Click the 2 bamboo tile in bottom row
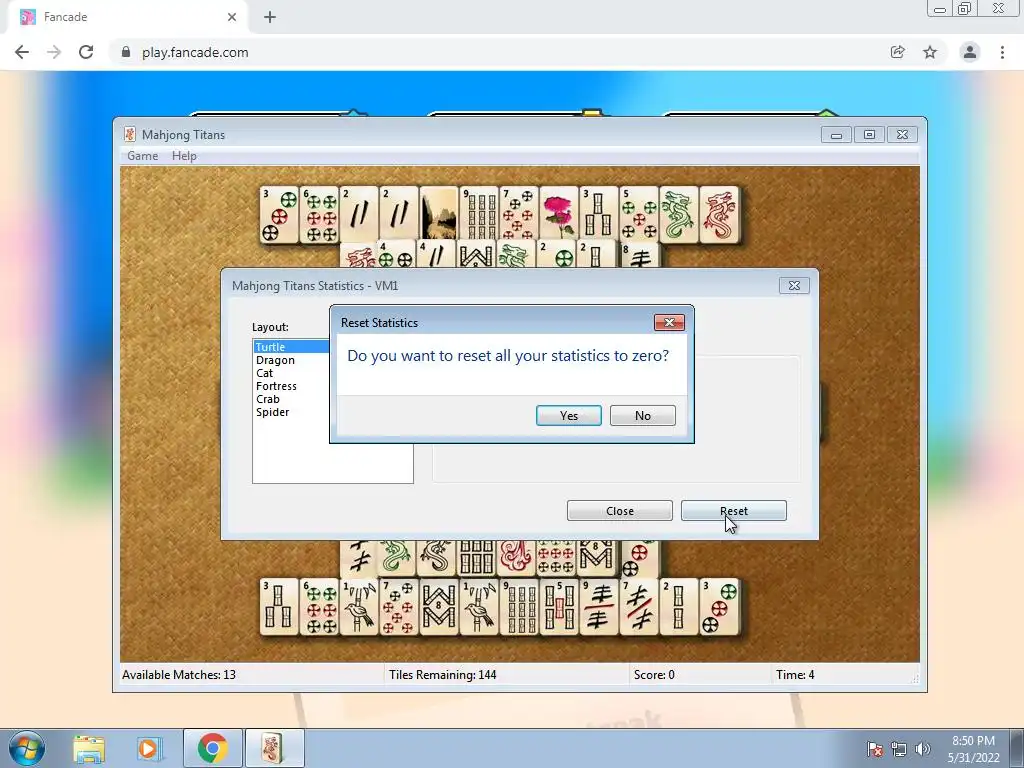 tap(679, 607)
